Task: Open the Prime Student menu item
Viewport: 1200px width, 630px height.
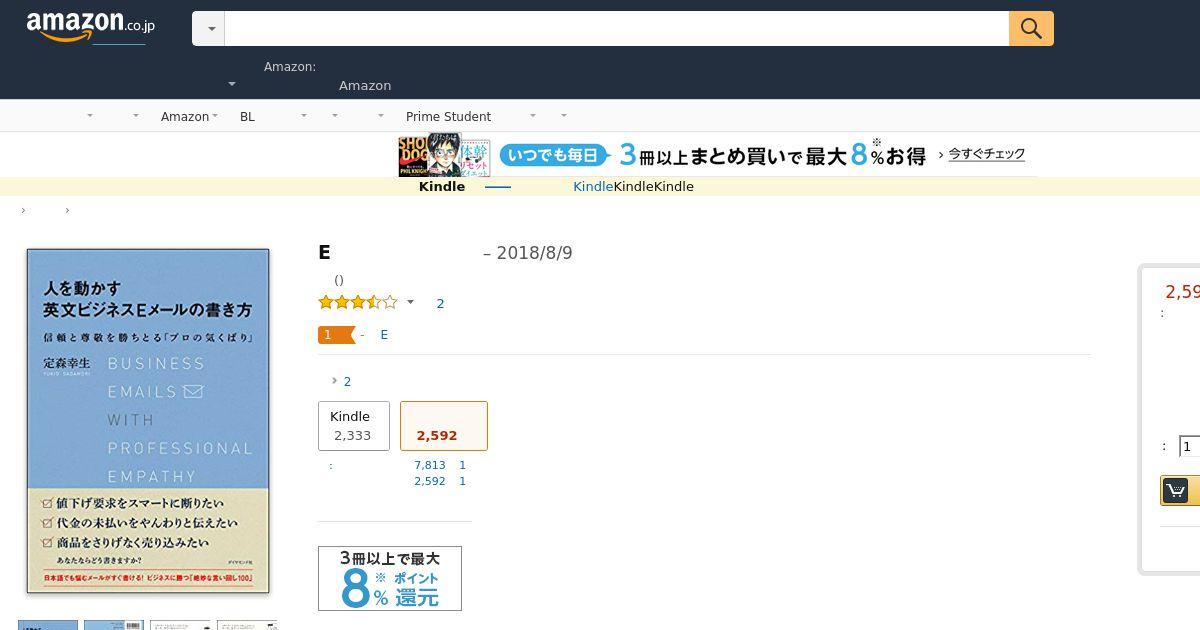Action: pyautogui.click(x=448, y=116)
